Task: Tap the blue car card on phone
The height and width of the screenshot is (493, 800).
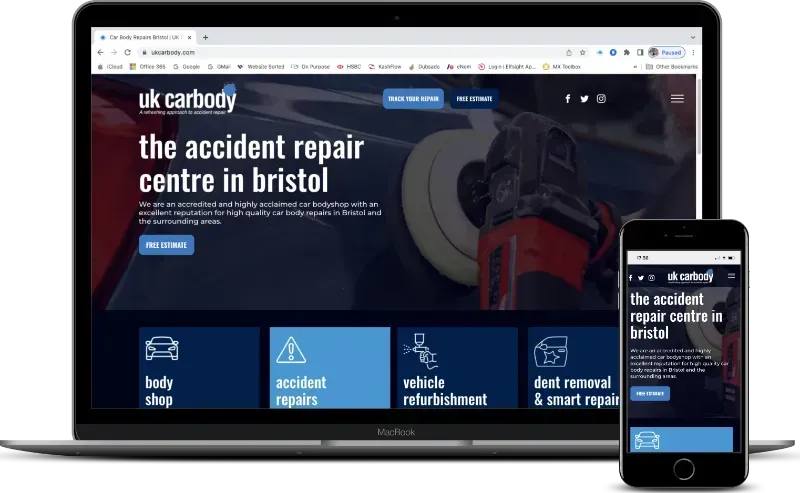Action: [681, 439]
